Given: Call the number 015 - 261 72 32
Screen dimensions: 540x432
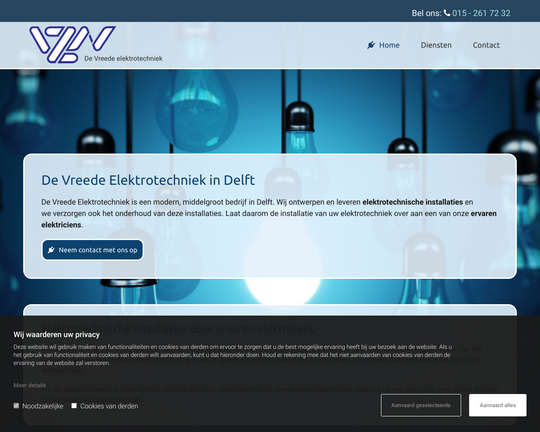Looking at the screenshot, I should pyautogui.click(x=481, y=13).
